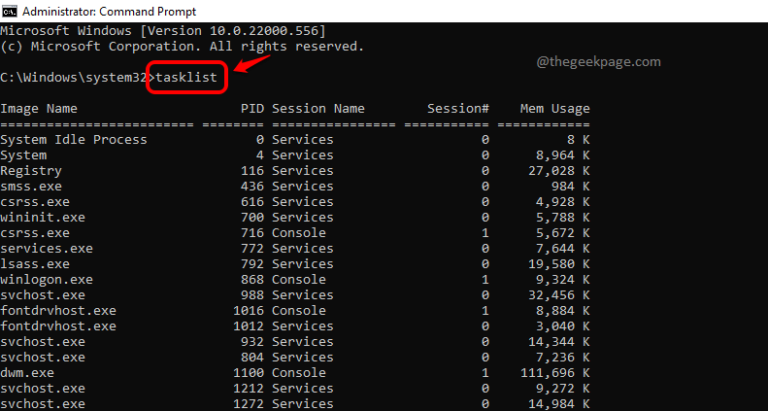Click the Command Prompt icon in title bar

tap(11, 11)
